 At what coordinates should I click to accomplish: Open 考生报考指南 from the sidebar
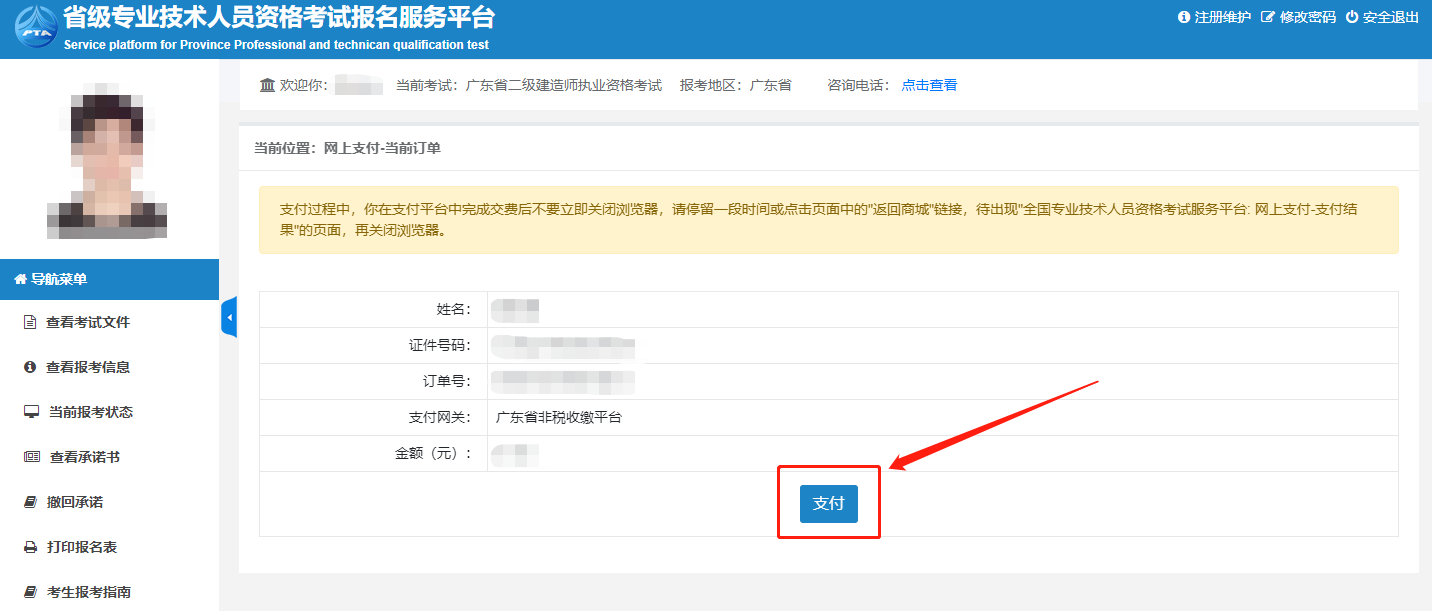pyautogui.click(x=89, y=592)
